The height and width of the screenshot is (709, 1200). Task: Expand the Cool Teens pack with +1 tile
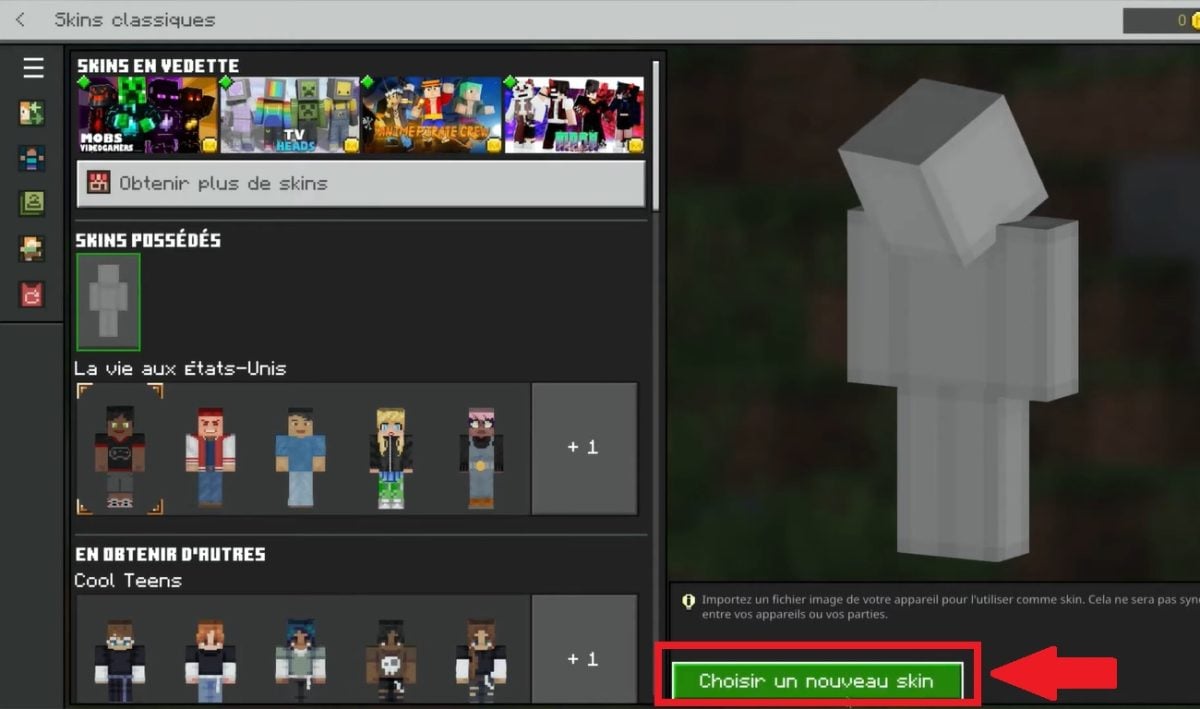(x=583, y=659)
